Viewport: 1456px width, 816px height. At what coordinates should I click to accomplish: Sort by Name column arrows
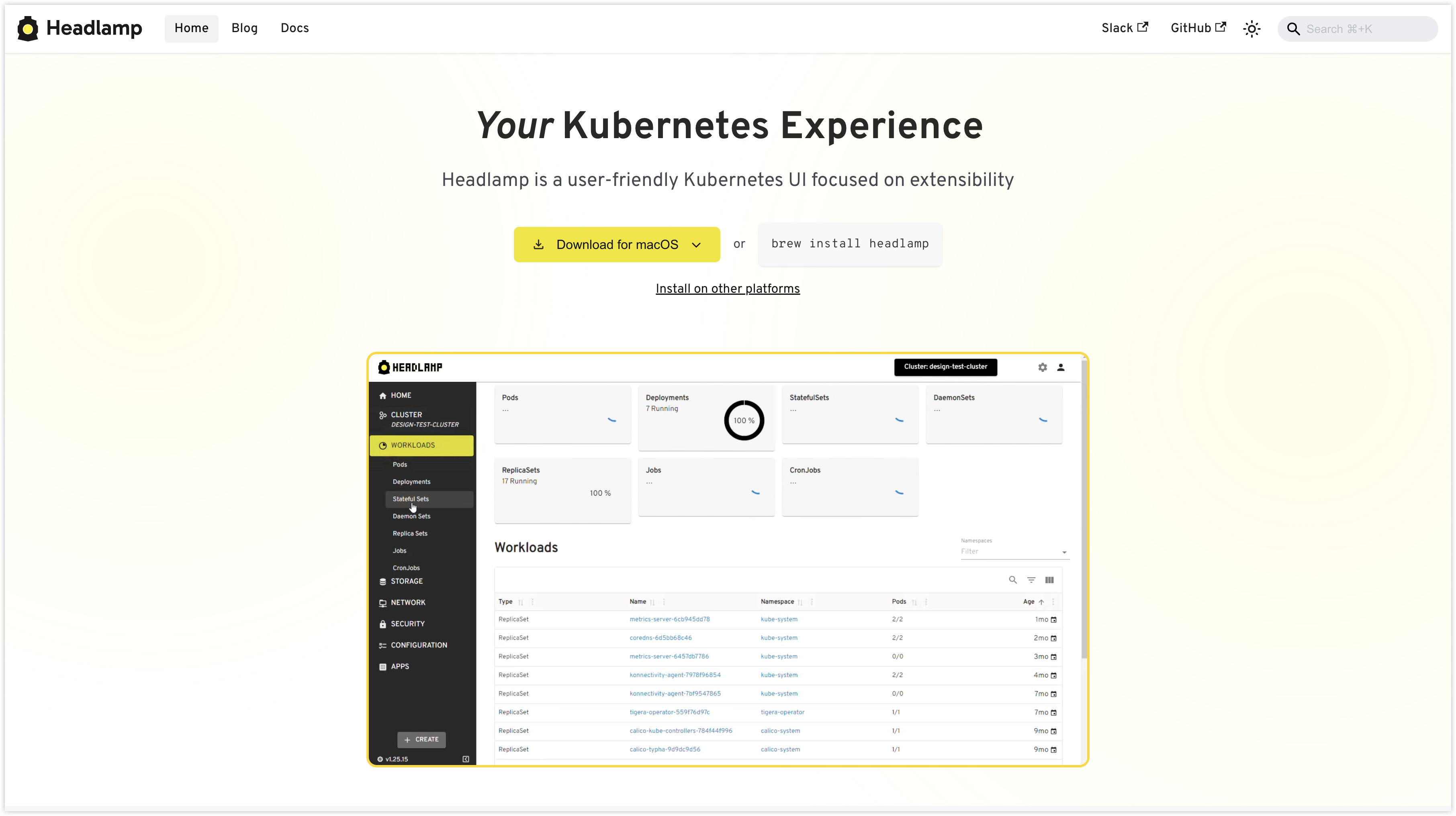pyautogui.click(x=652, y=602)
